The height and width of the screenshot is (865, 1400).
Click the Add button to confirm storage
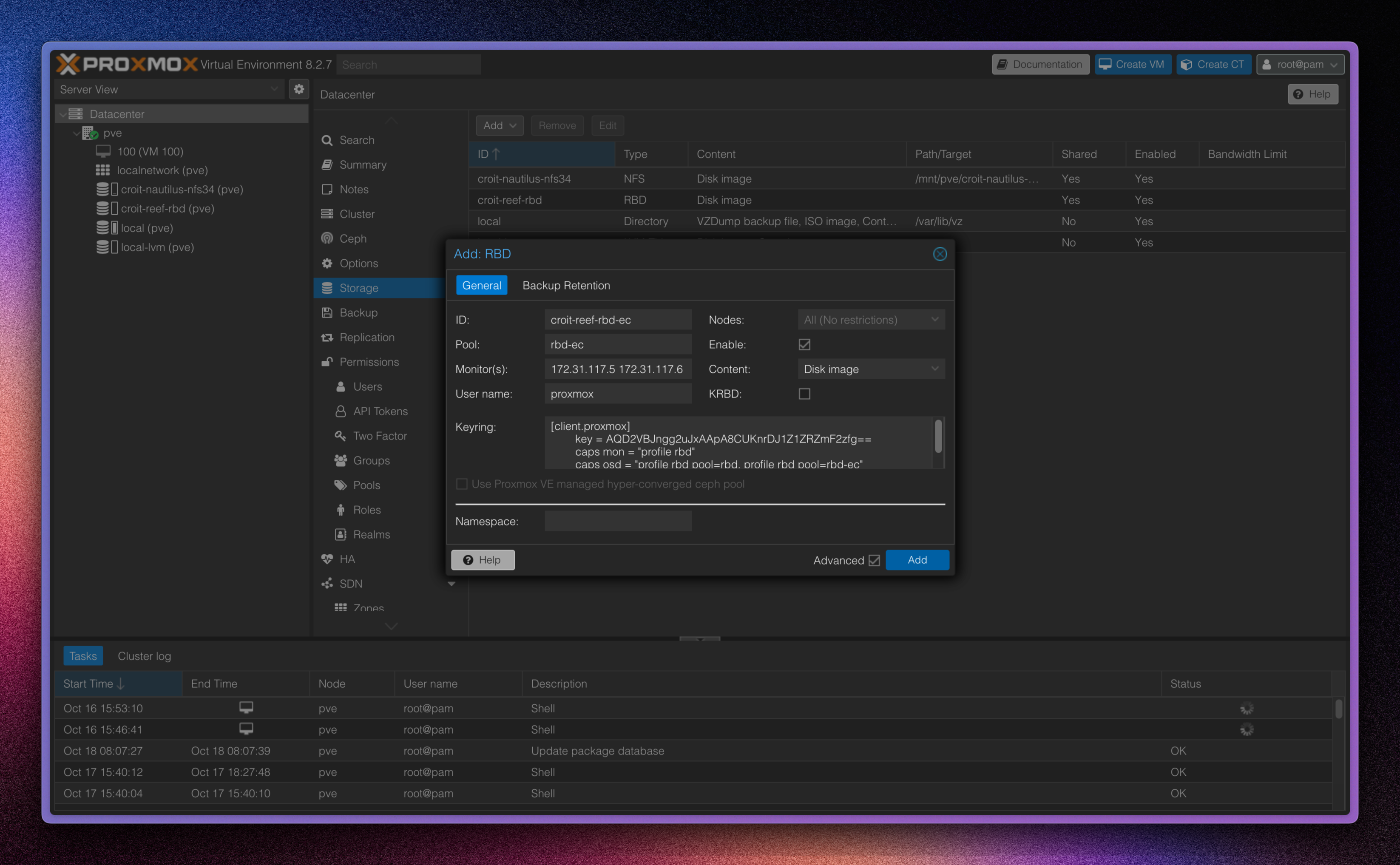917,559
